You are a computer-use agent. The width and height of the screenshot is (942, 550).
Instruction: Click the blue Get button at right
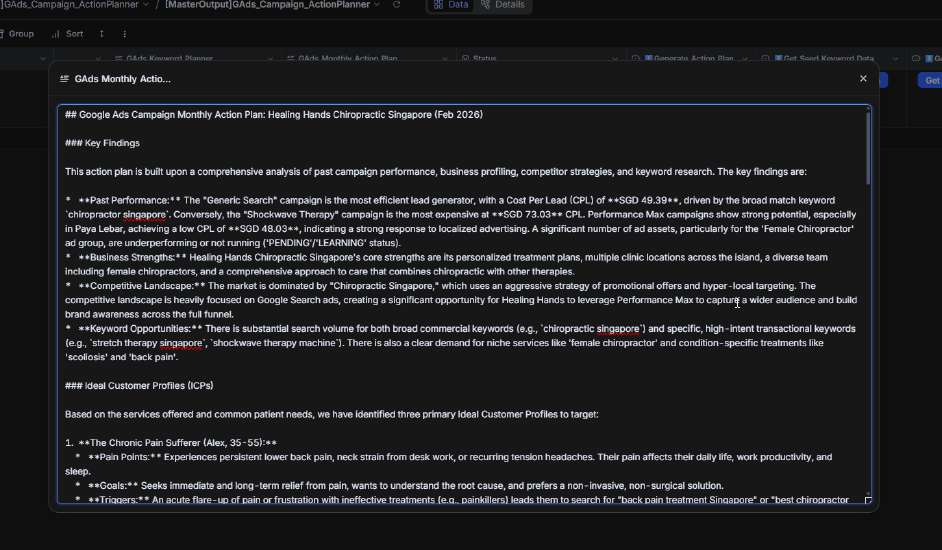tap(930, 81)
